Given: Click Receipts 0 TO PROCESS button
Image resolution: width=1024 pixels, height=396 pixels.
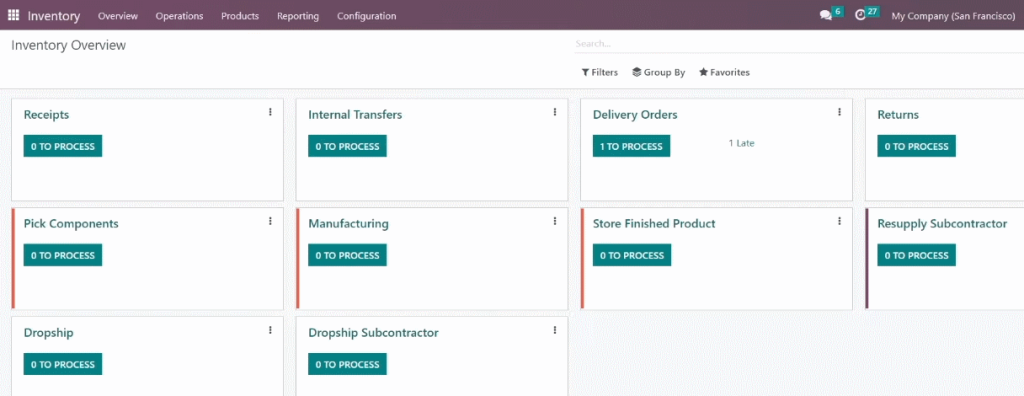Looking at the screenshot, I should 63,146.
